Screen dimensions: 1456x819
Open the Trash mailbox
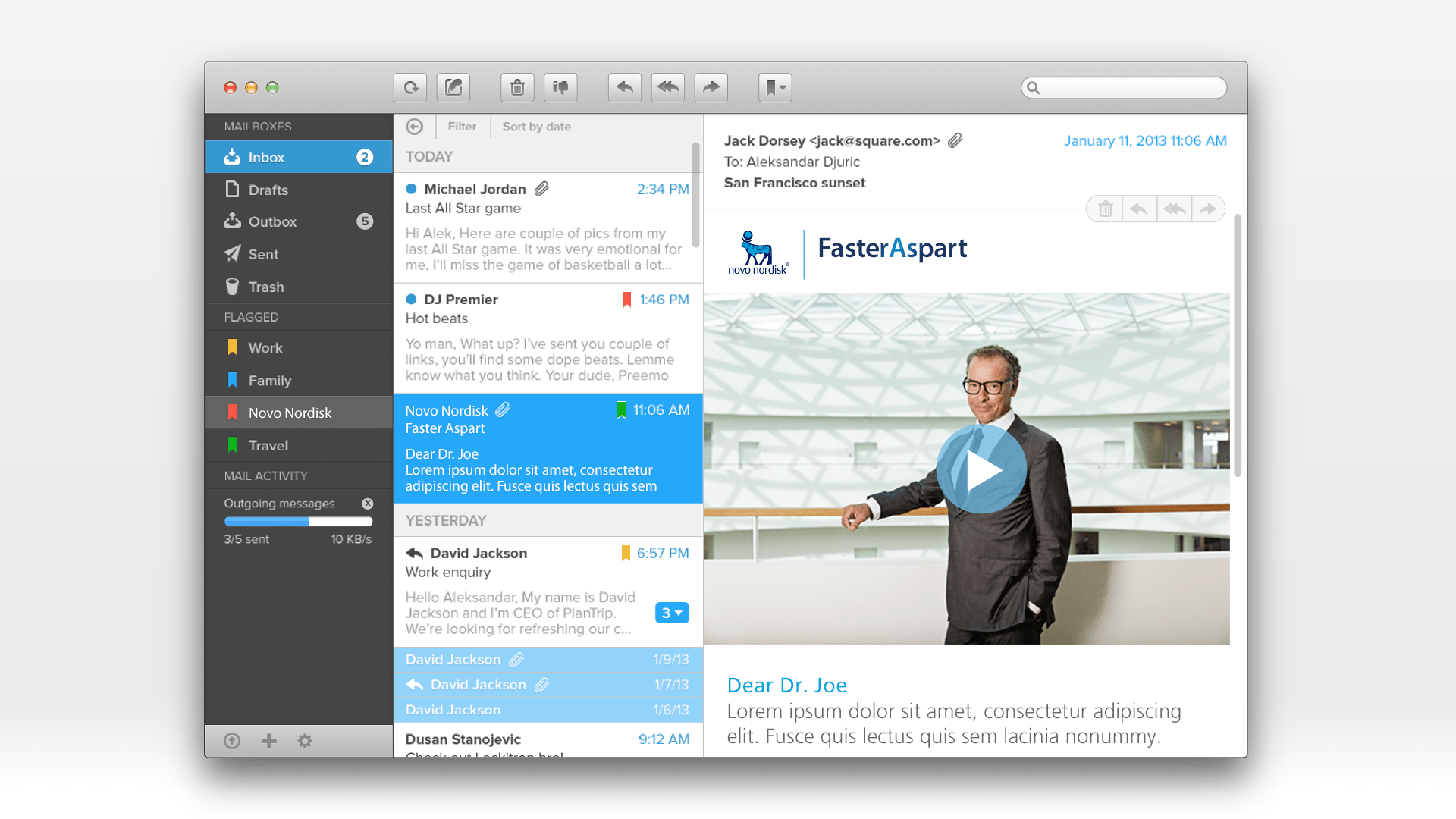(x=299, y=287)
